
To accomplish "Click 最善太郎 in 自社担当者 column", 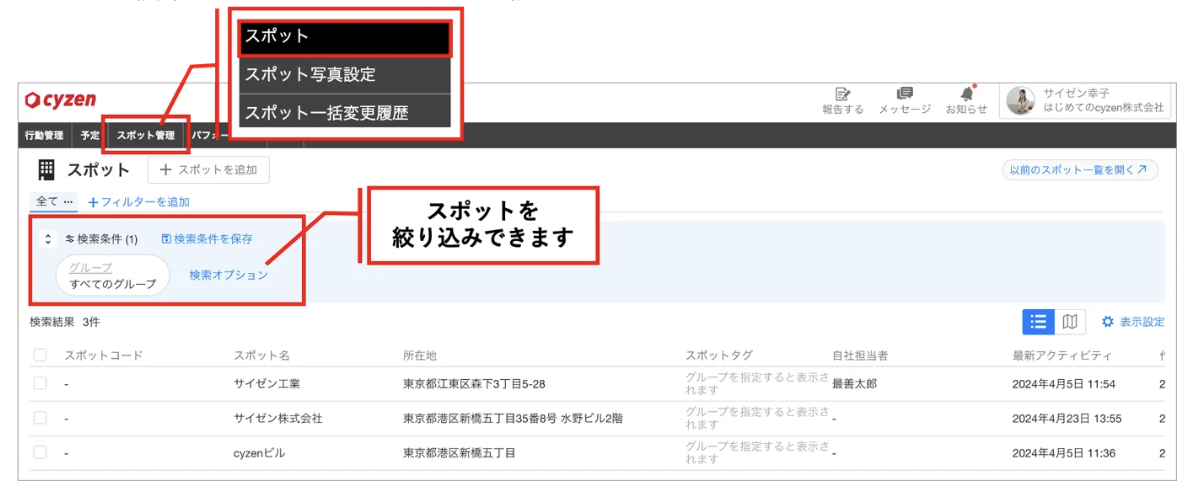I will coord(855,383).
